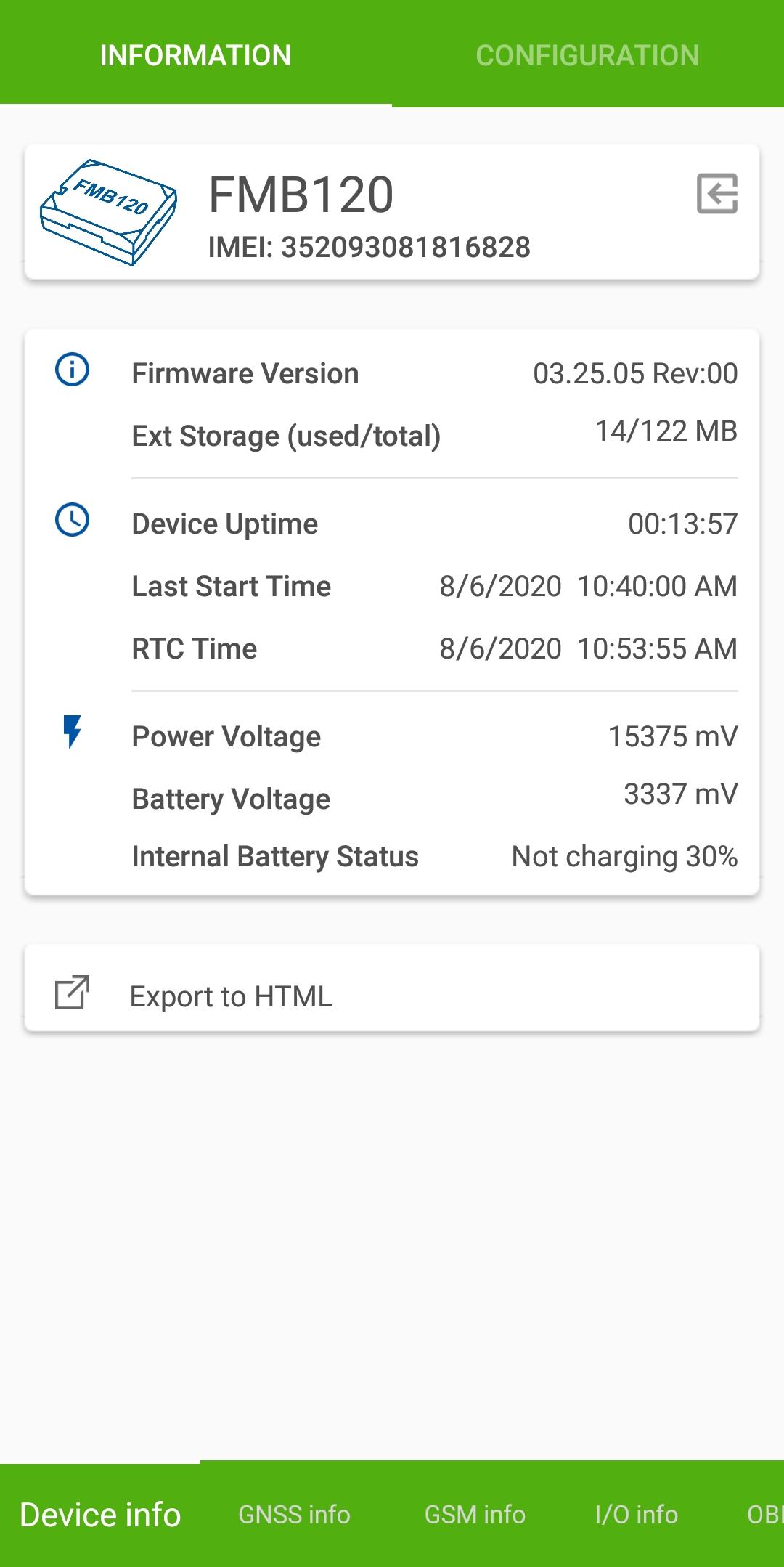Open the I/O info tab
Viewport: 784px width, 1567px height.
tap(637, 1515)
